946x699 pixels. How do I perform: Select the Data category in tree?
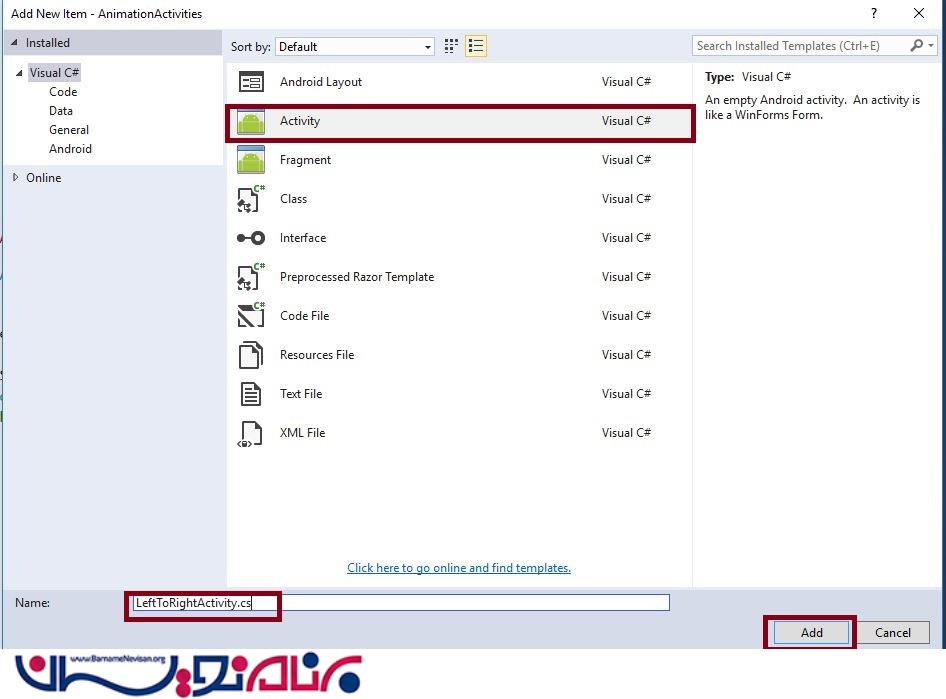tap(61, 111)
